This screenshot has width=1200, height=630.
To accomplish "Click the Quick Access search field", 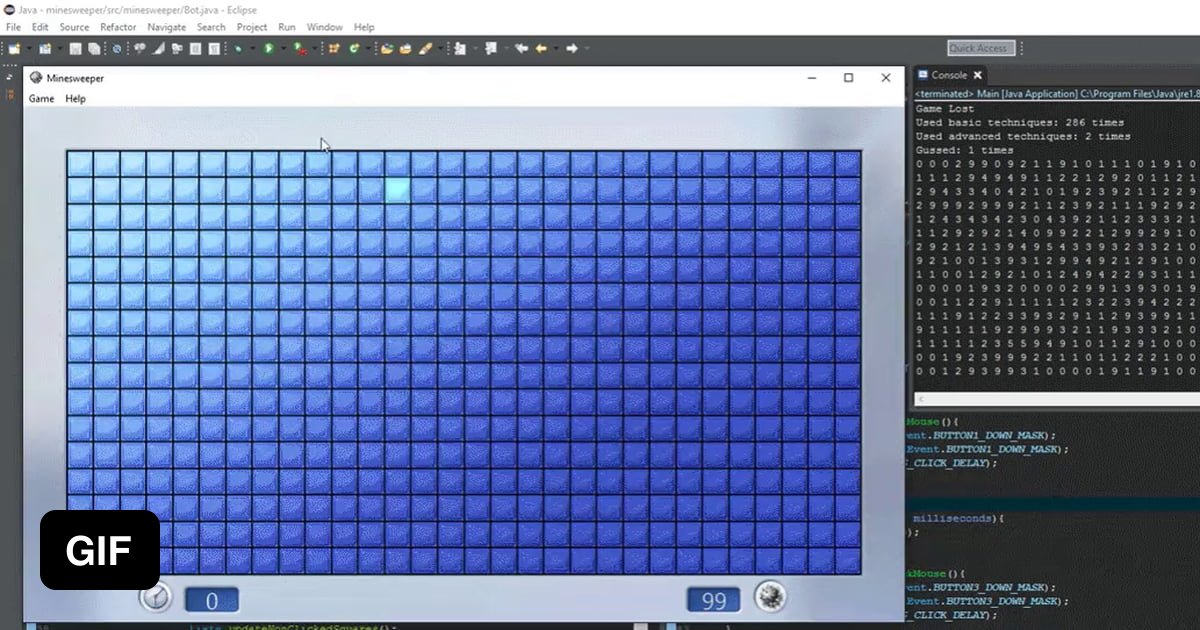I will click(980, 48).
